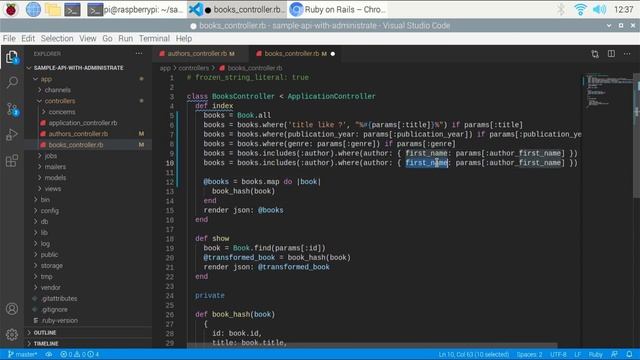Click the eye watch icon in status bar
The height and width of the screenshot is (360, 640).
pyautogui.click(x=49, y=354)
